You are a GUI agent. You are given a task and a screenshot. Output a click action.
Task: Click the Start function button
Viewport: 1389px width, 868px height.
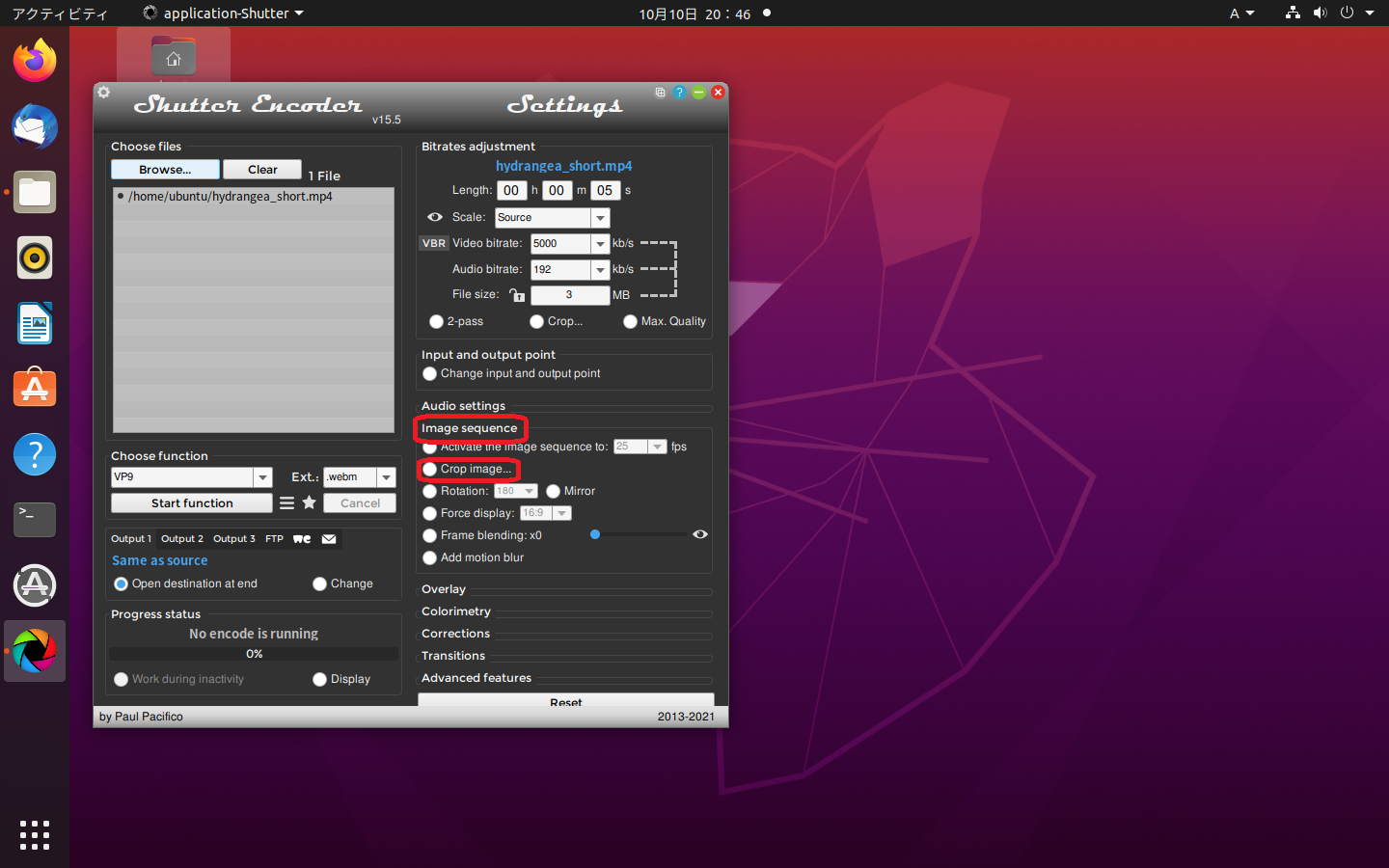(192, 503)
